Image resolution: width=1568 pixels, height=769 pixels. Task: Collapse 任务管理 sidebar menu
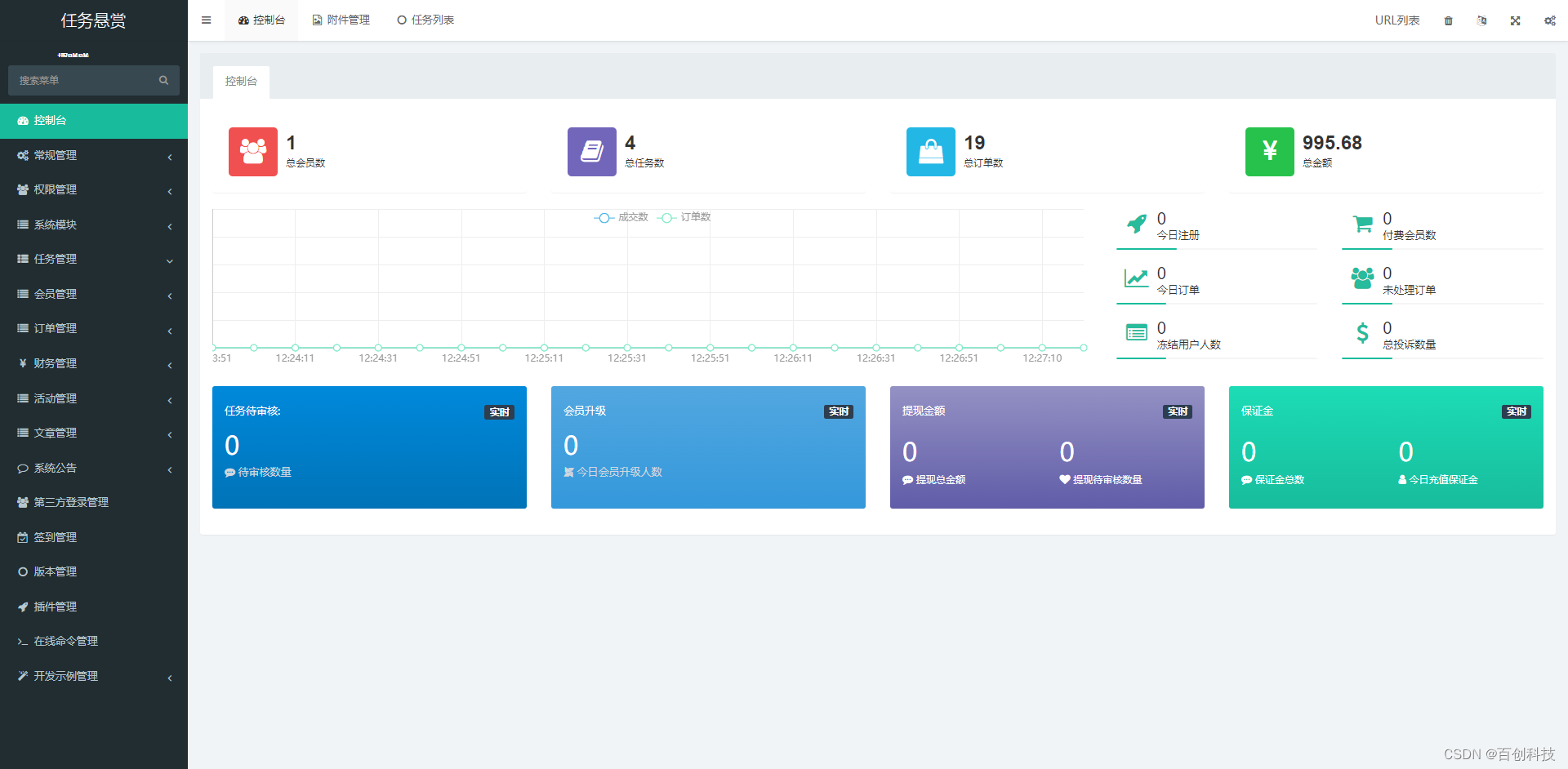94,260
